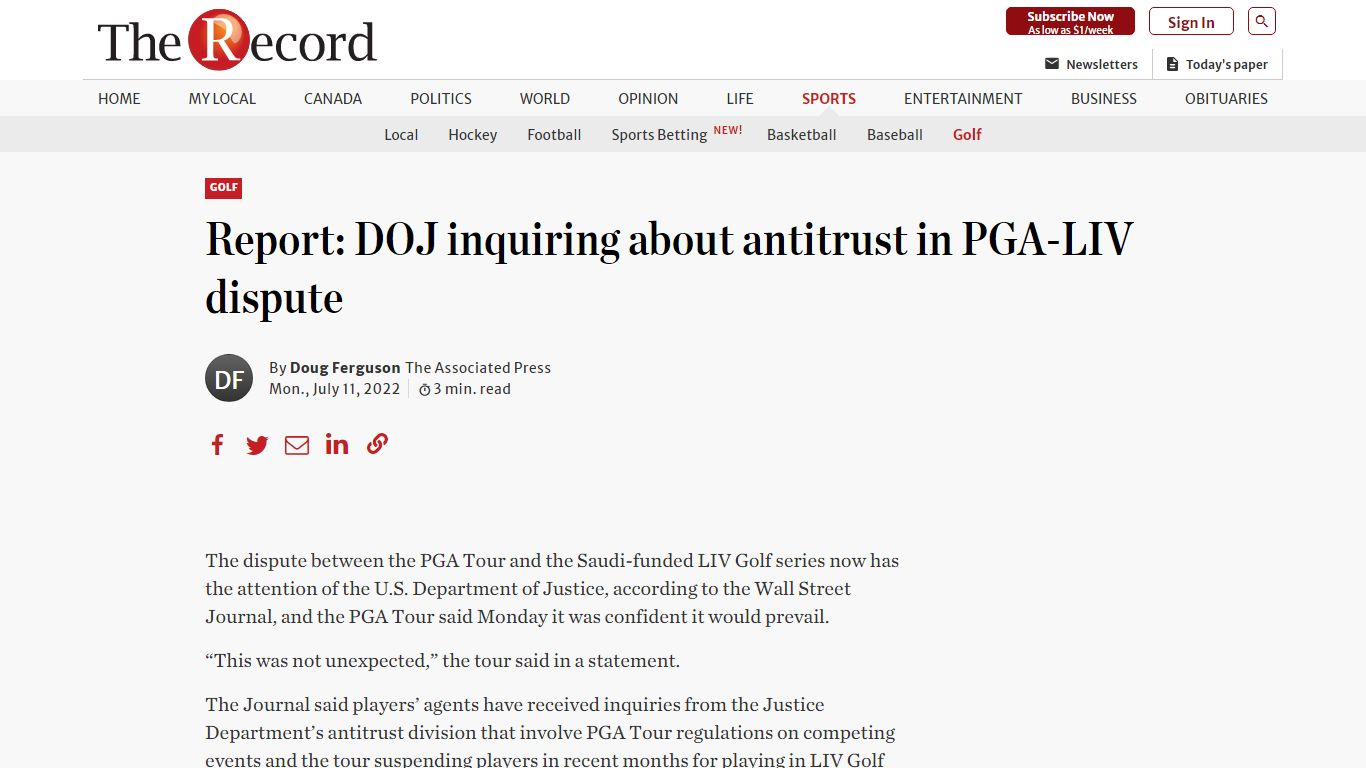Select Hockey subsection

click(x=473, y=134)
